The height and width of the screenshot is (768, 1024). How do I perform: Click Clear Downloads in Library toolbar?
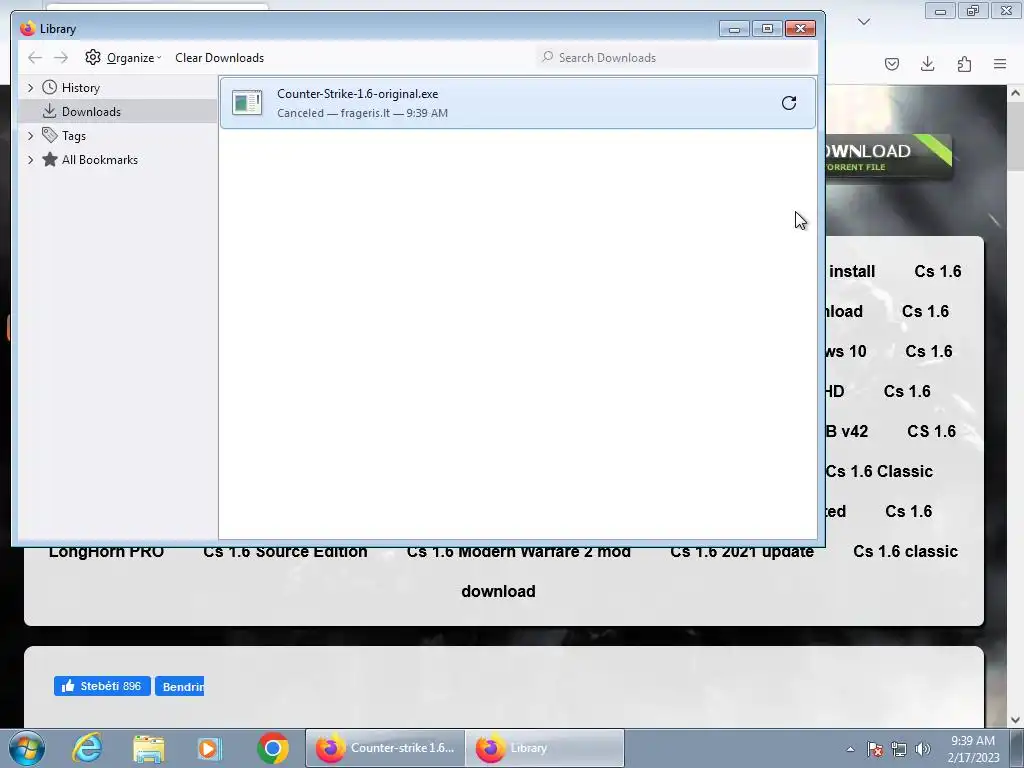(219, 57)
